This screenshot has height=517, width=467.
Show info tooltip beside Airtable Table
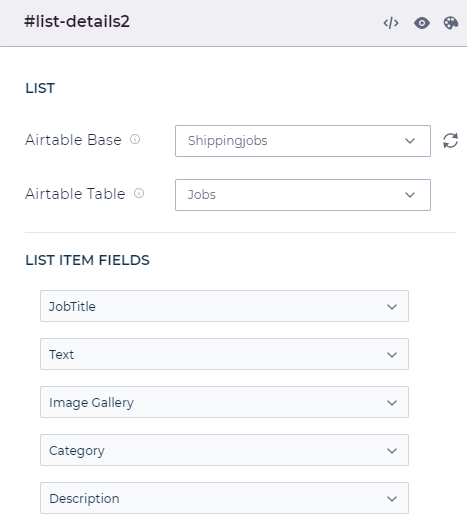[139, 193]
